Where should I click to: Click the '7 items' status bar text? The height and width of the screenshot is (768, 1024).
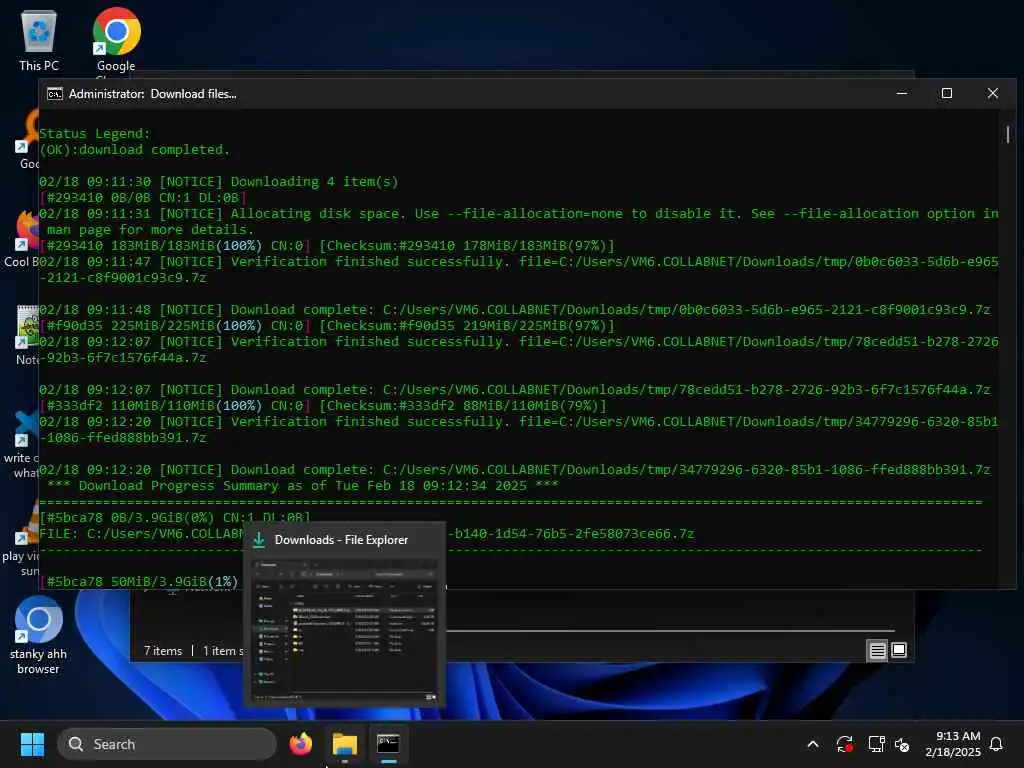[x=163, y=651]
